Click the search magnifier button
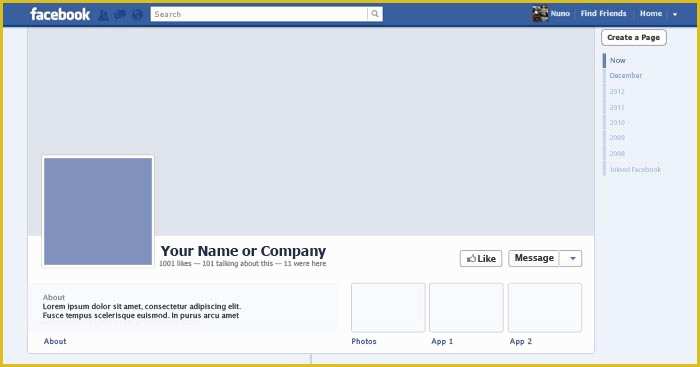 pos(375,14)
